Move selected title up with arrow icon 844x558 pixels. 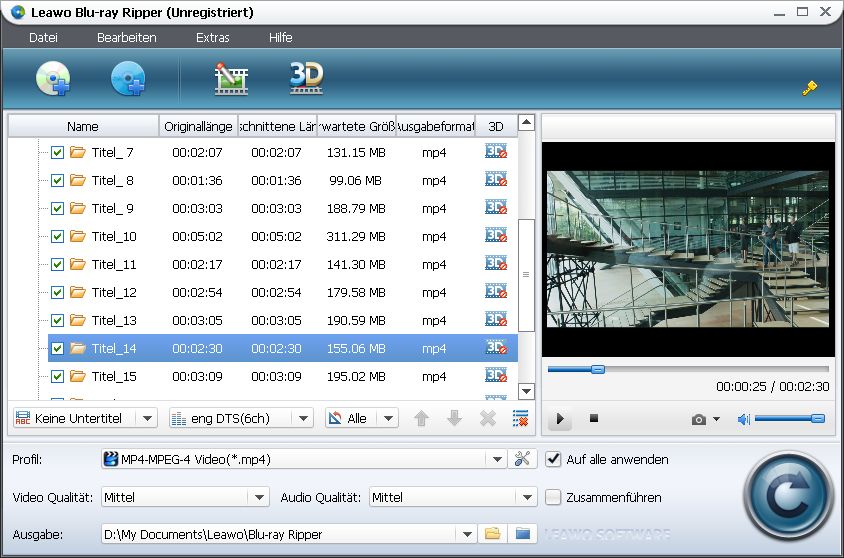click(x=421, y=418)
